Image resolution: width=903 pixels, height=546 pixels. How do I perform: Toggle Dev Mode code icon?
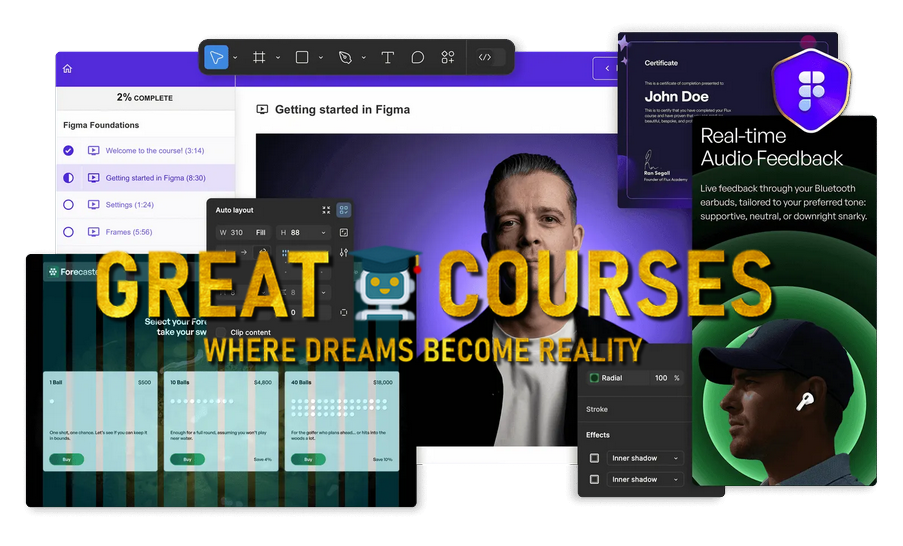tap(485, 57)
